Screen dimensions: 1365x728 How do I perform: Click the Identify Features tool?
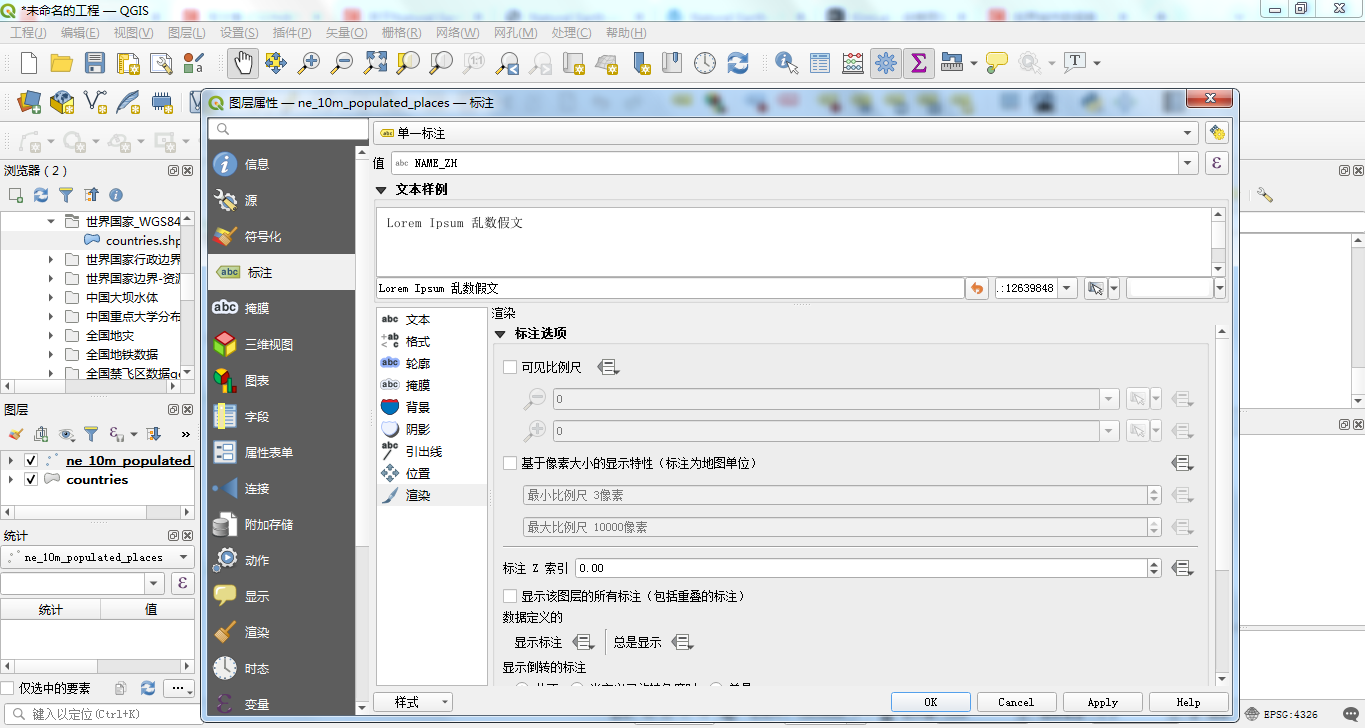point(787,63)
